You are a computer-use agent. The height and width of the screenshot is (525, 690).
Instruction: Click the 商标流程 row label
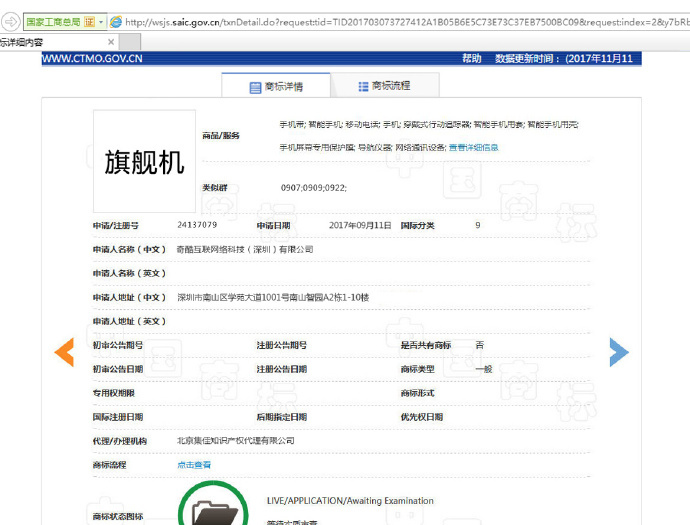tap(110, 465)
